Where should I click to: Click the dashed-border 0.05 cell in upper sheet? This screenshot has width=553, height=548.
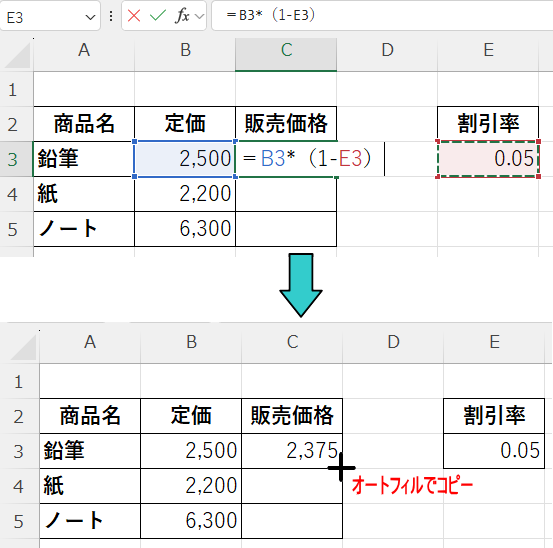point(488,159)
